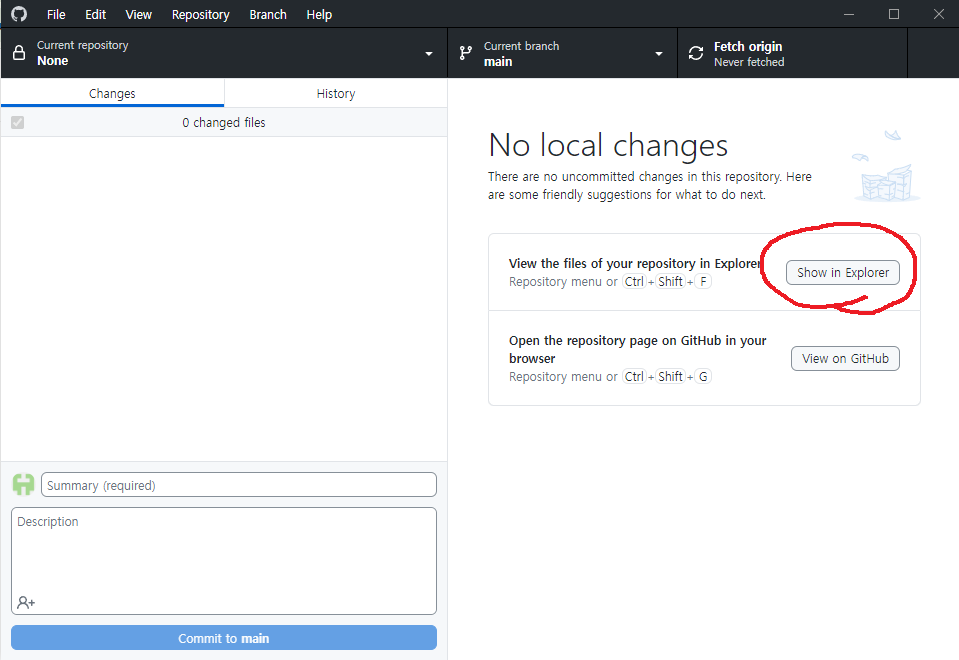
Task: Click the branch icon beside Current branch
Action: [x=466, y=53]
